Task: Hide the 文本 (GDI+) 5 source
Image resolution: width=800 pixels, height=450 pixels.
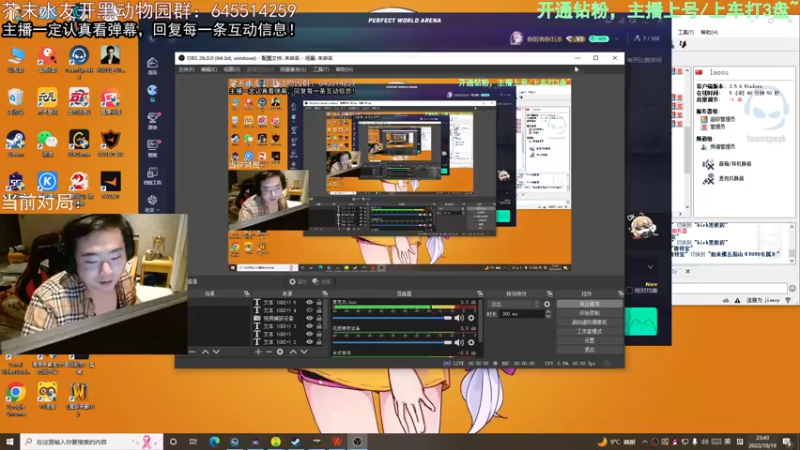Action: point(309,303)
